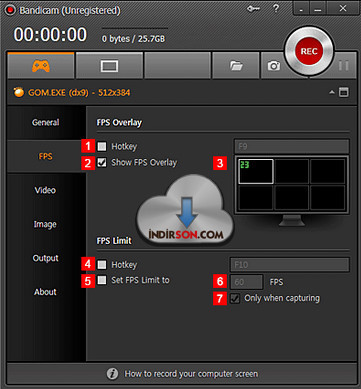The image size is (361, 389).
Task: Click the orange GOM.EXE target icon
Action: pos(19,92)
